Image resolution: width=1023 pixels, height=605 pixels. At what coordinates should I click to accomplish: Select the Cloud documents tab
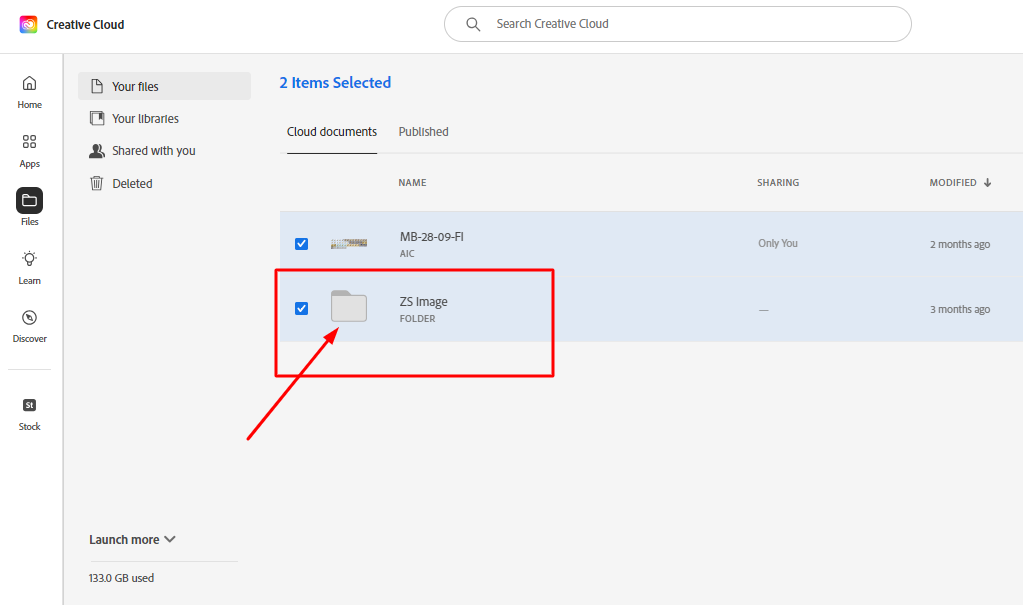(332, 132)
